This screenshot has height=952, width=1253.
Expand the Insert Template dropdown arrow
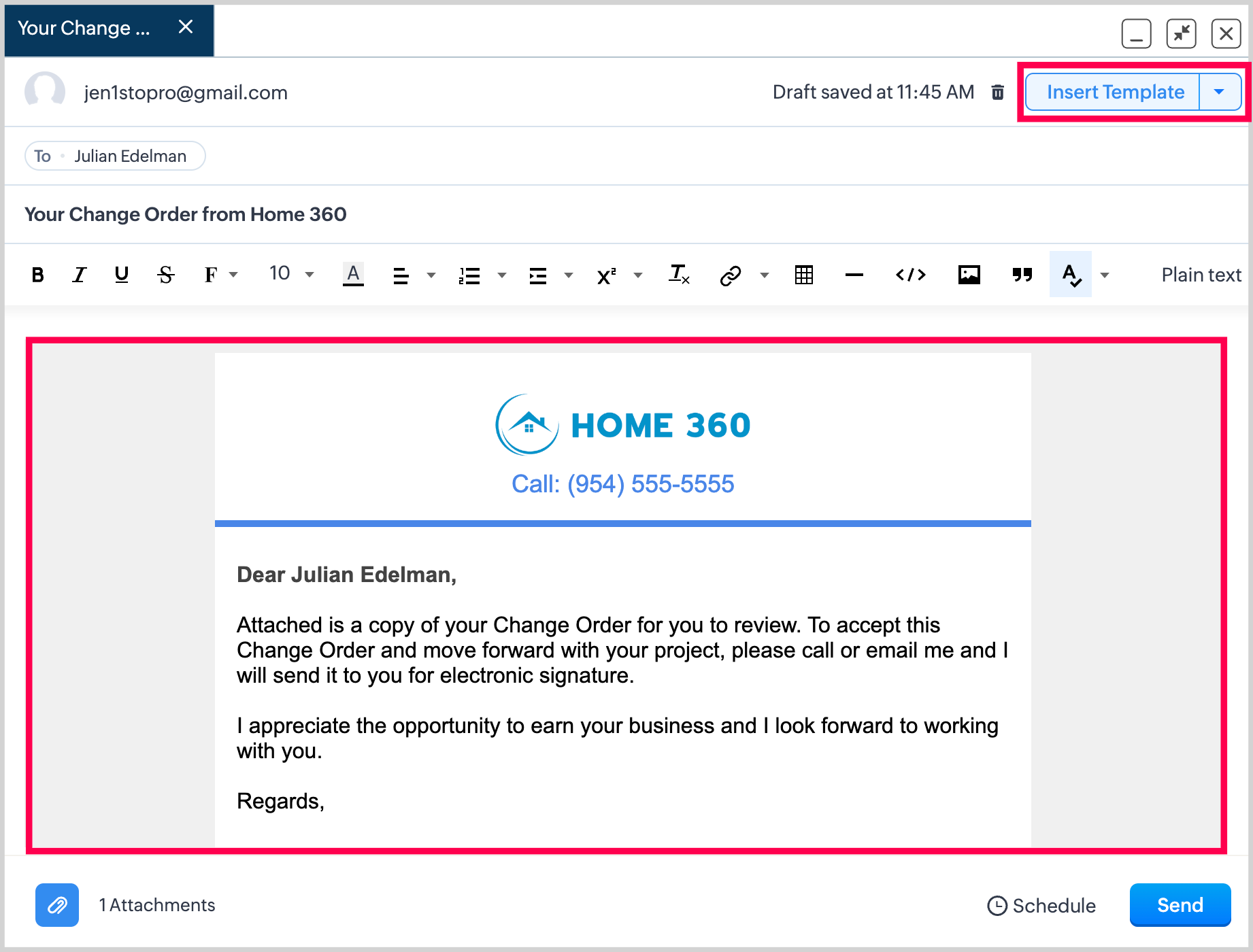1219,92
